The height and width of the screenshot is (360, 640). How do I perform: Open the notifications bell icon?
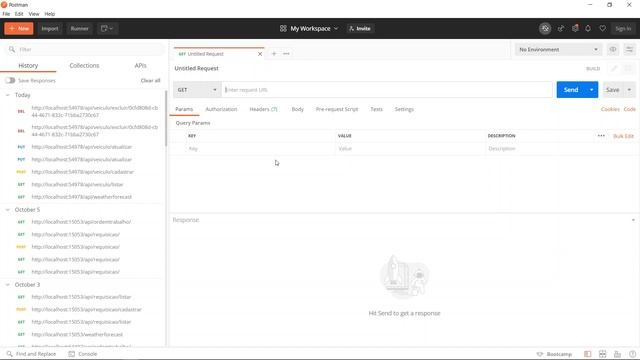tap(588, 29)
